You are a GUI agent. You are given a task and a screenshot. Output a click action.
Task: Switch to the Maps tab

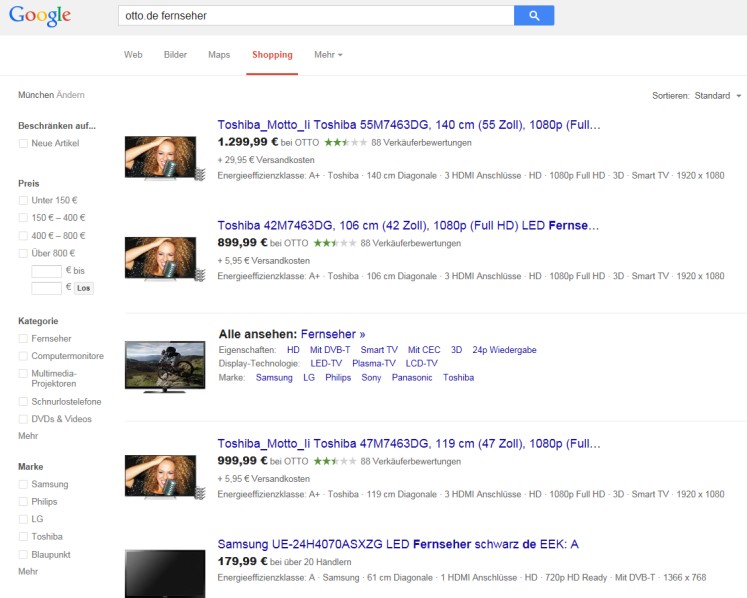point(219,55)
